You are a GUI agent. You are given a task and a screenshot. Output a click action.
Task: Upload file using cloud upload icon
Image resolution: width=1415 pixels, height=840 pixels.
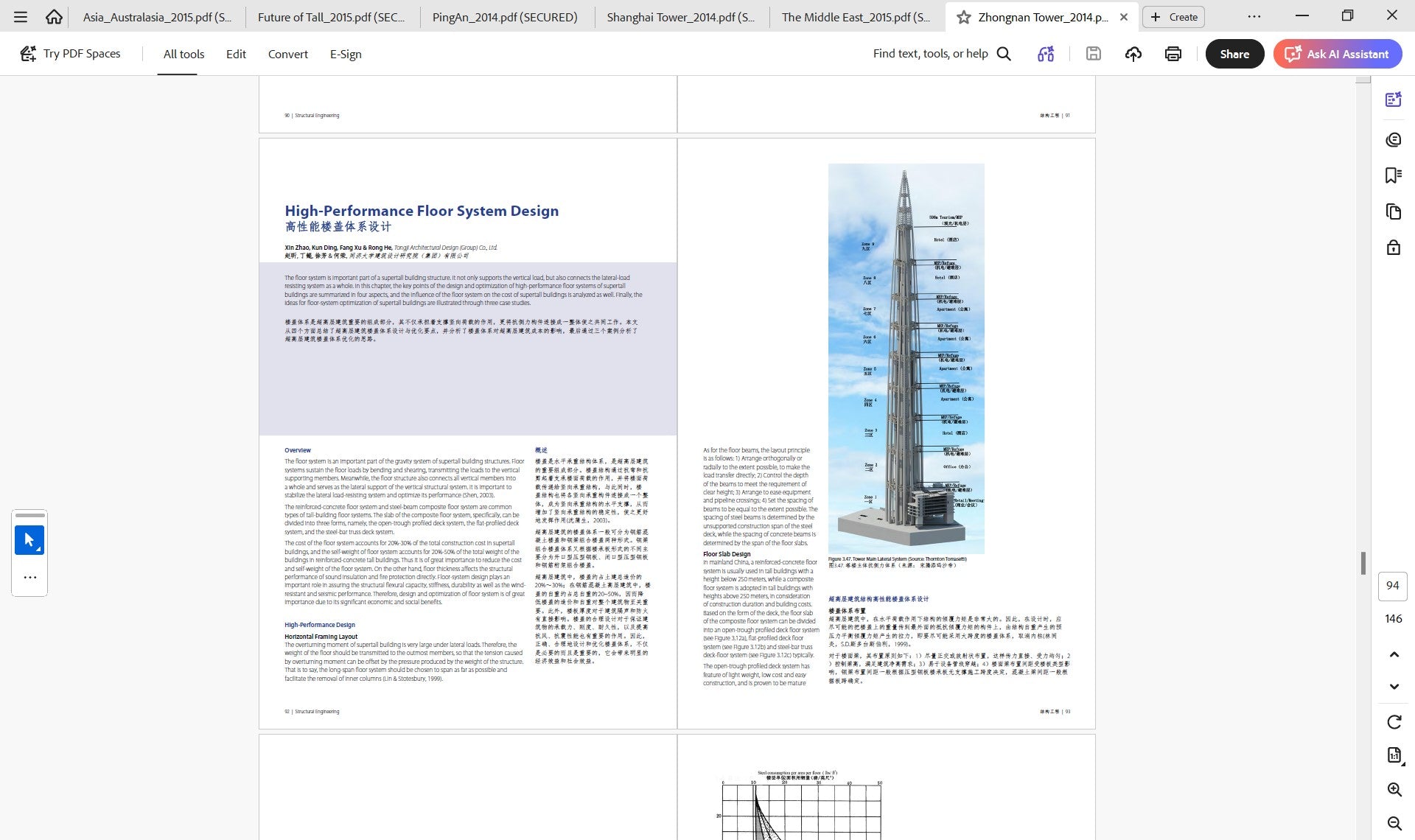tap(1133, 54)
